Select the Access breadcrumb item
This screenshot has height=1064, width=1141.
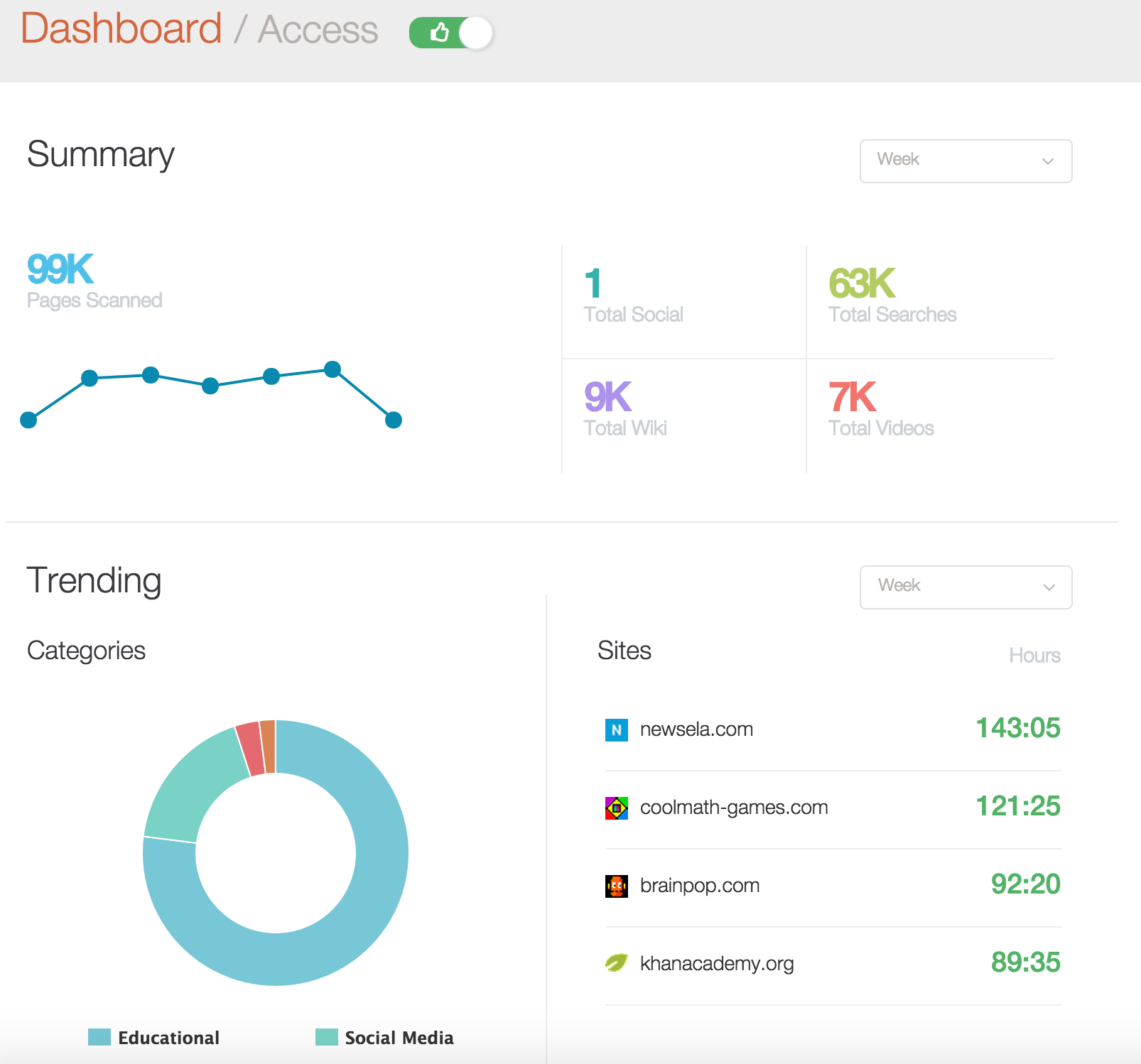click(x=318, y=30)
